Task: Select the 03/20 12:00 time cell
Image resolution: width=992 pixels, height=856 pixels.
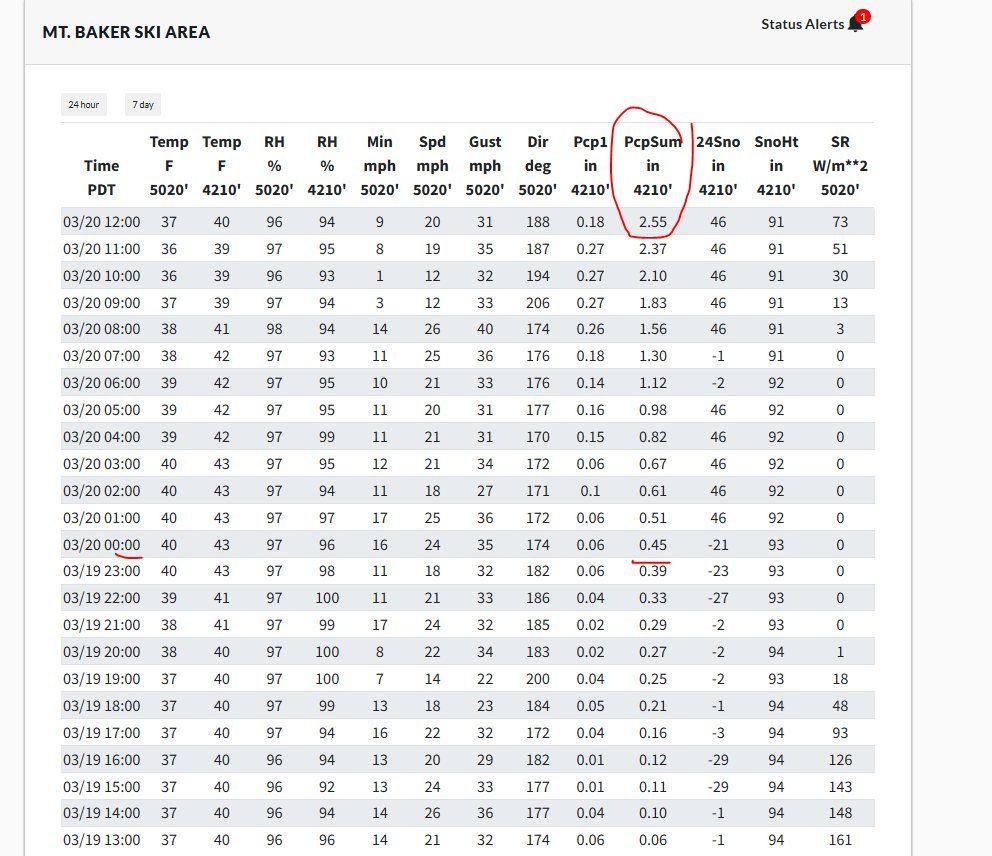Action: [x=101, y=222]
